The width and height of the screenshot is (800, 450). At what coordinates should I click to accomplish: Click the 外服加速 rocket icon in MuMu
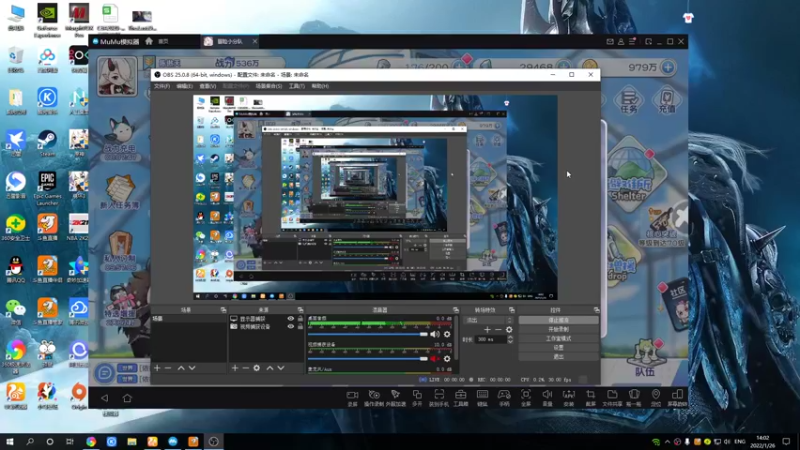click(395, 398)
